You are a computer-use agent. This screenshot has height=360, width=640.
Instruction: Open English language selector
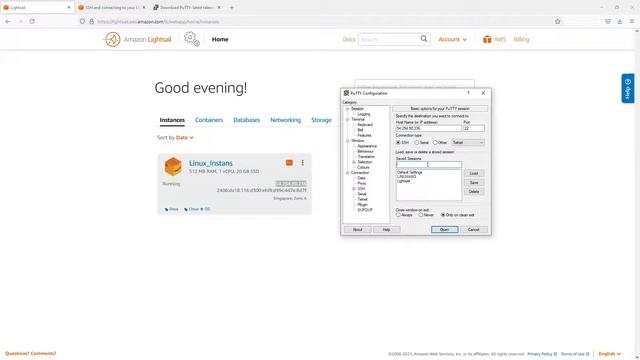click(609, 353)
